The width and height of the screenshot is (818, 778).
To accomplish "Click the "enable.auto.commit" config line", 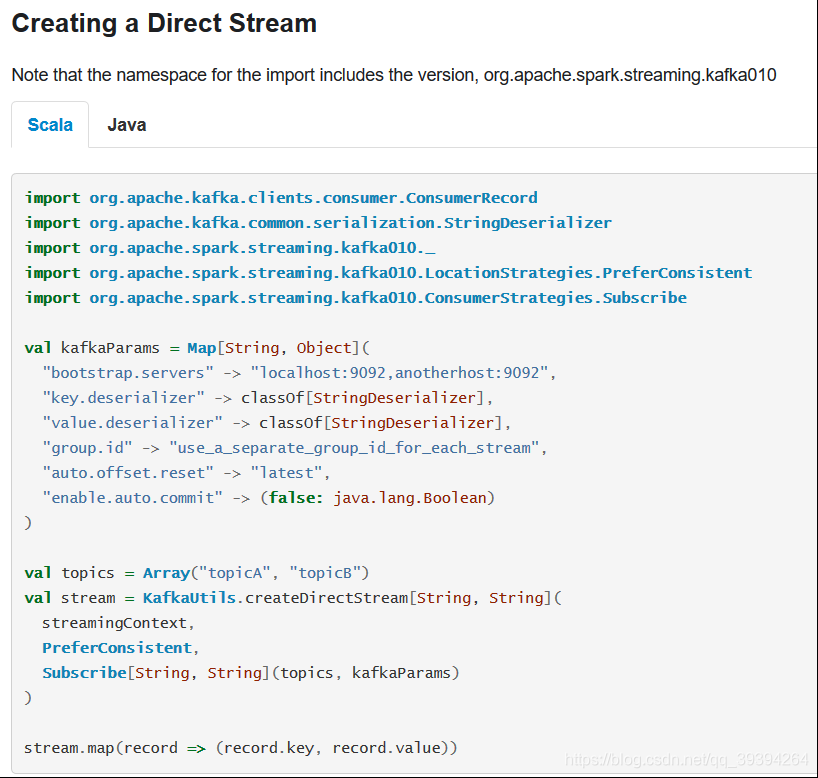I will 268,498.
